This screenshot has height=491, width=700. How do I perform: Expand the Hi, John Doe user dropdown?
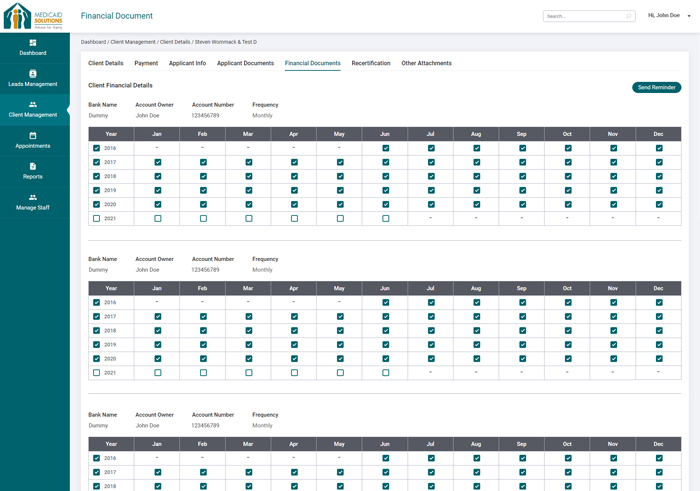689,16
